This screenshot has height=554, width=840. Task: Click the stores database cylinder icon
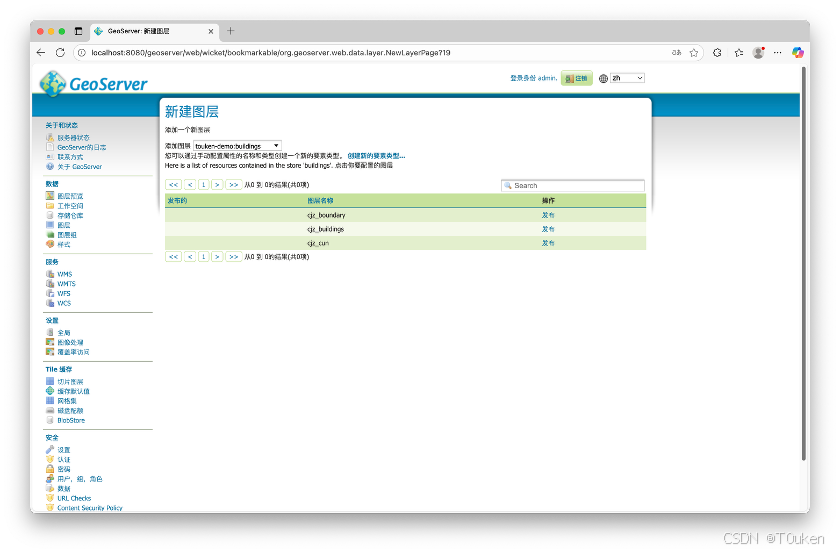50,215
